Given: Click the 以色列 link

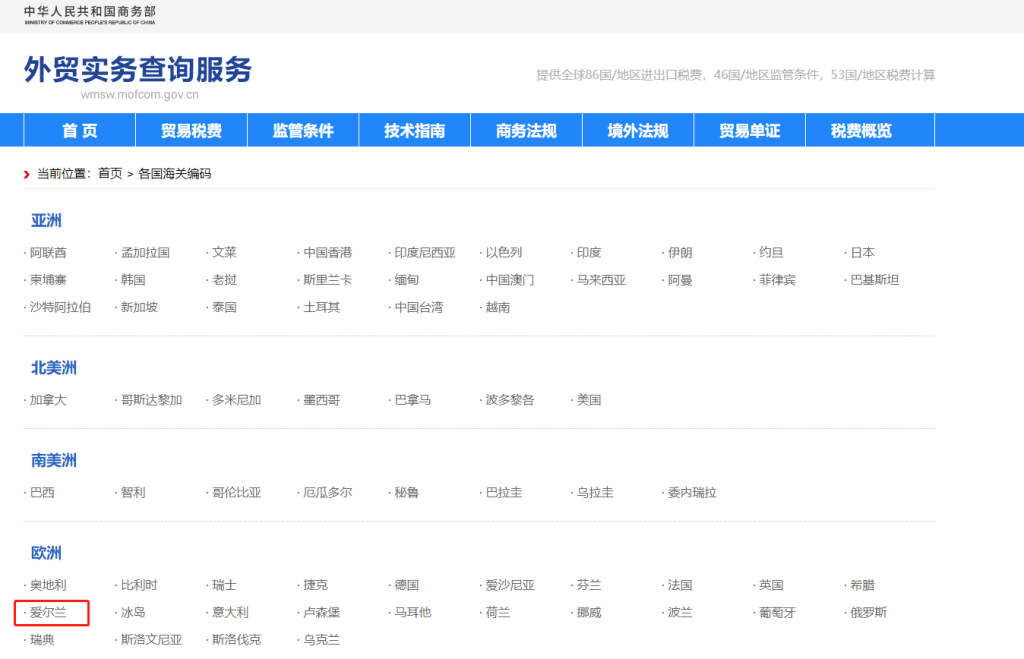Looking at the screenshot, I should click(504, 253).
